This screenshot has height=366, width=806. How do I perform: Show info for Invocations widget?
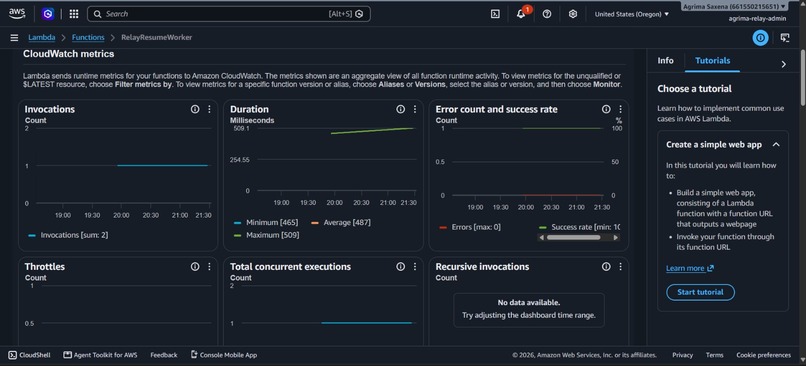[195, 109]
